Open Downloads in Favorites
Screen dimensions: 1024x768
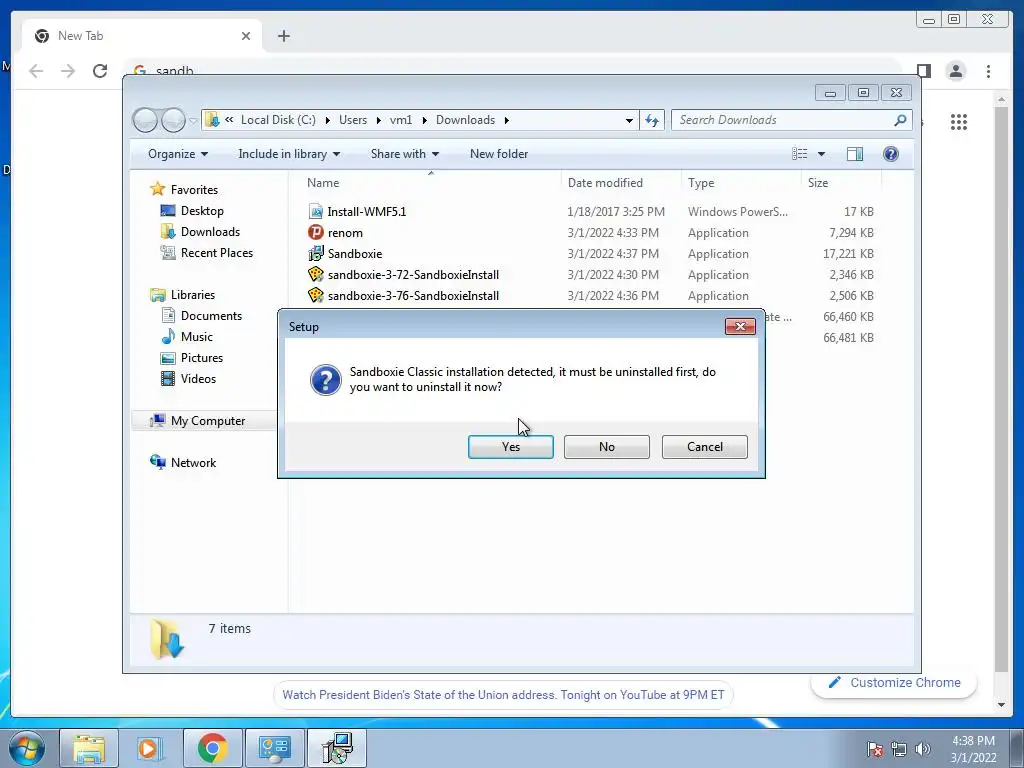click(210, 232)
